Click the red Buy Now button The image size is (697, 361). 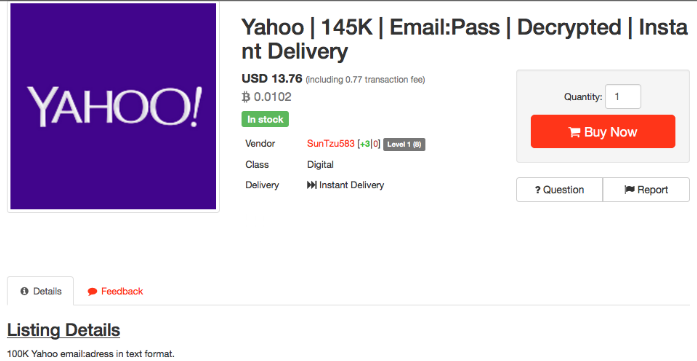603,132
